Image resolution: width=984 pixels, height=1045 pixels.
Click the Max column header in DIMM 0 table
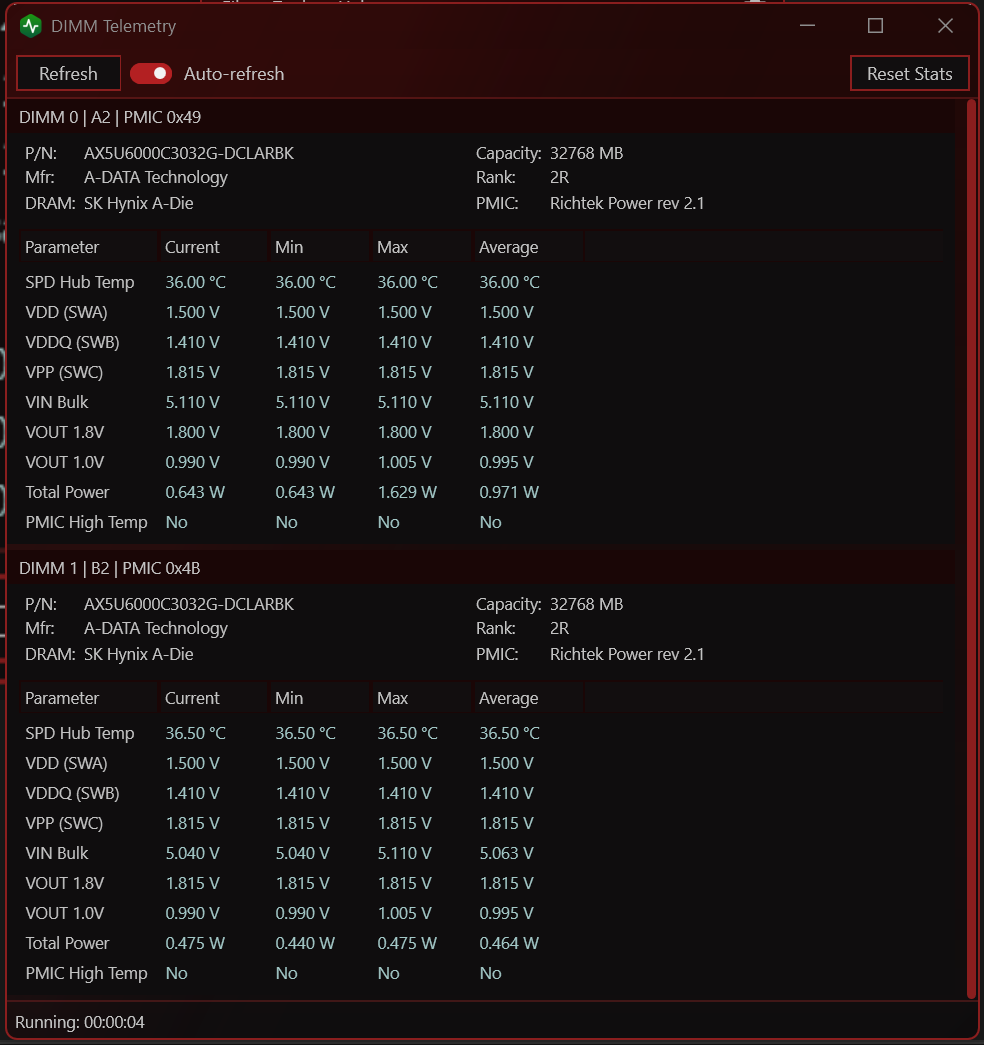[x=421, y=247]
